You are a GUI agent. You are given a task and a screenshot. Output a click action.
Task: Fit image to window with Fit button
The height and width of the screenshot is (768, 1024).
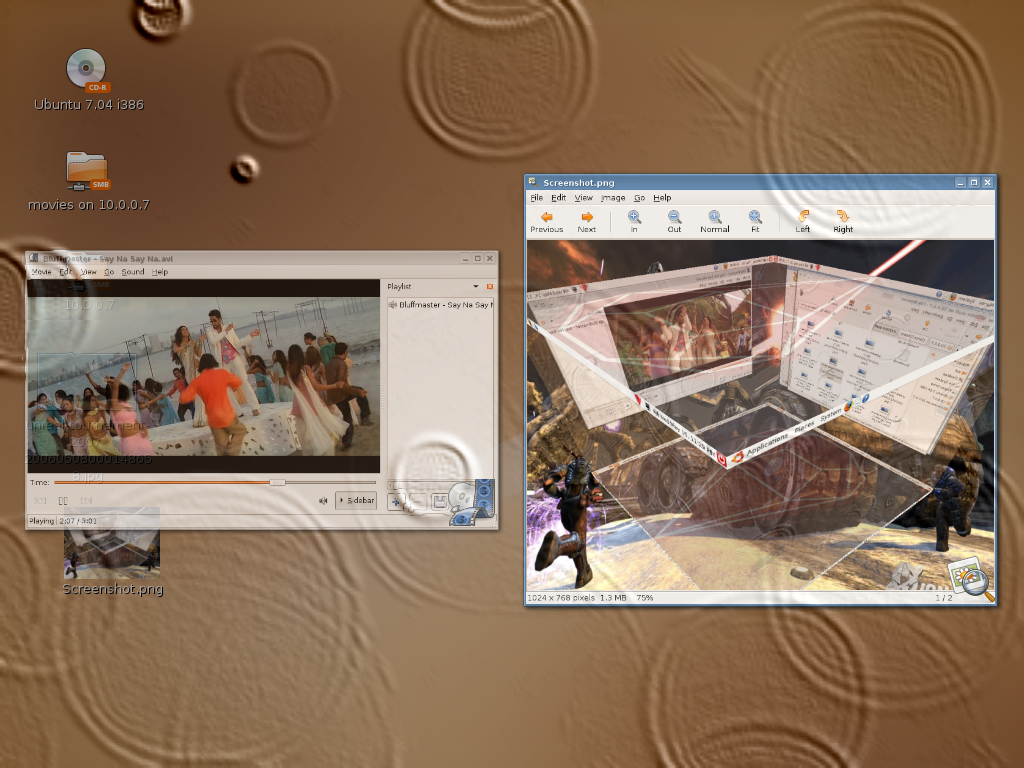tap(755, 221)
